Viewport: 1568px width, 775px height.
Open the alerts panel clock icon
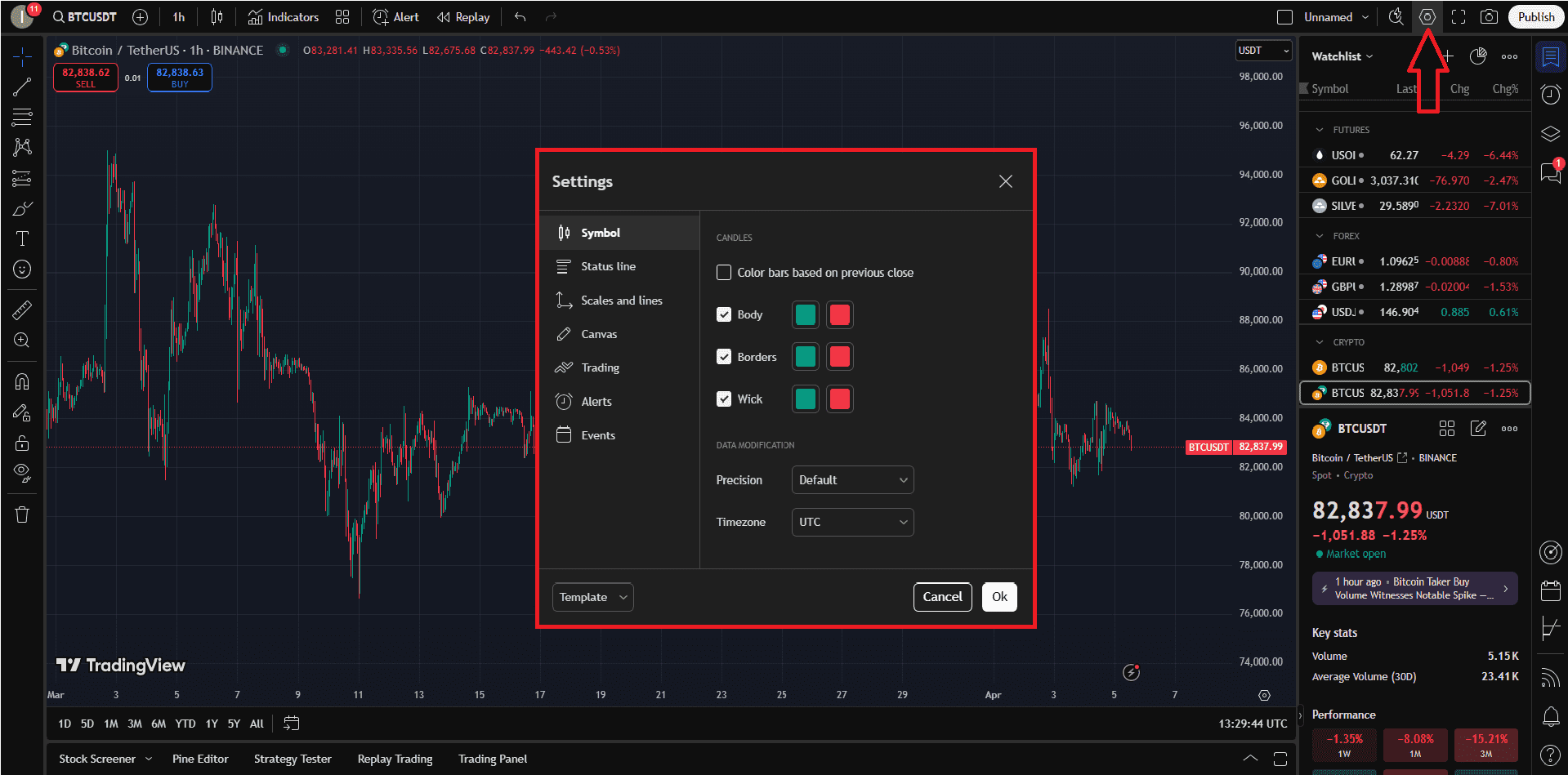(x=1550, y=95)
